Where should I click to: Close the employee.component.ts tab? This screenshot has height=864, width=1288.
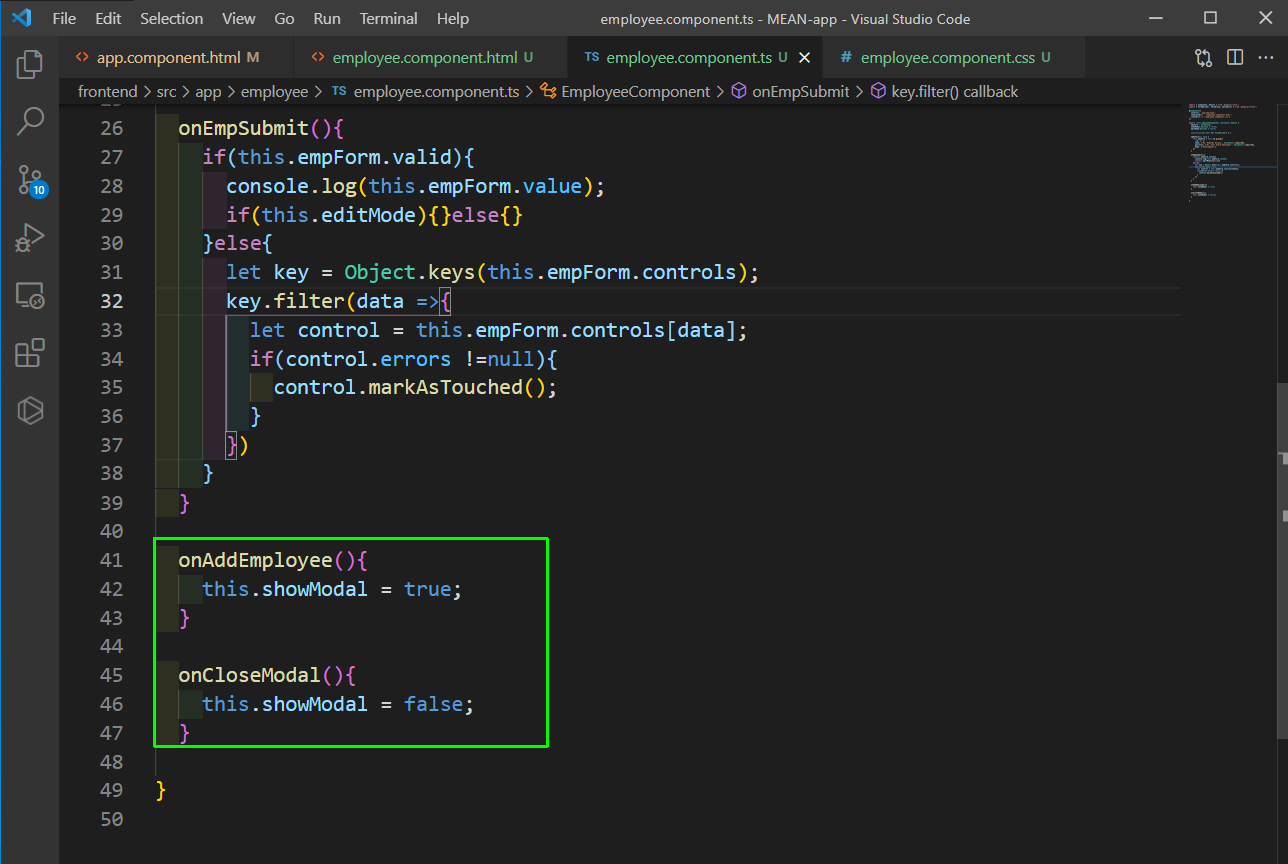coord(805,58)
